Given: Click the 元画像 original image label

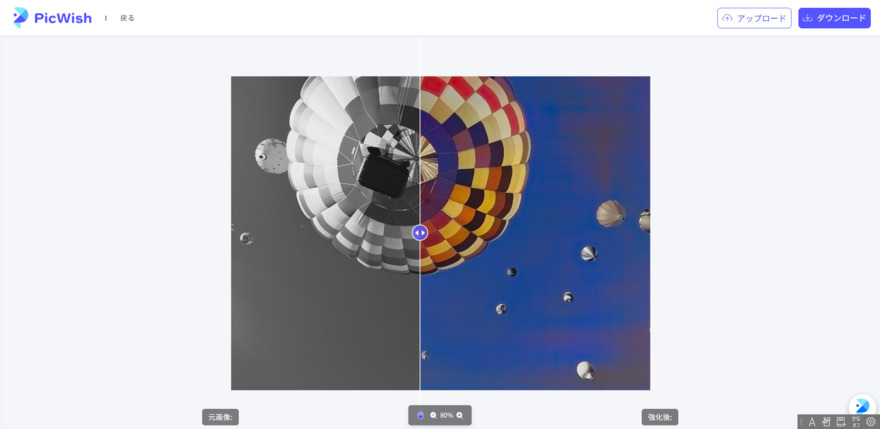Looking at the screenshot, I should pos(221,417).
